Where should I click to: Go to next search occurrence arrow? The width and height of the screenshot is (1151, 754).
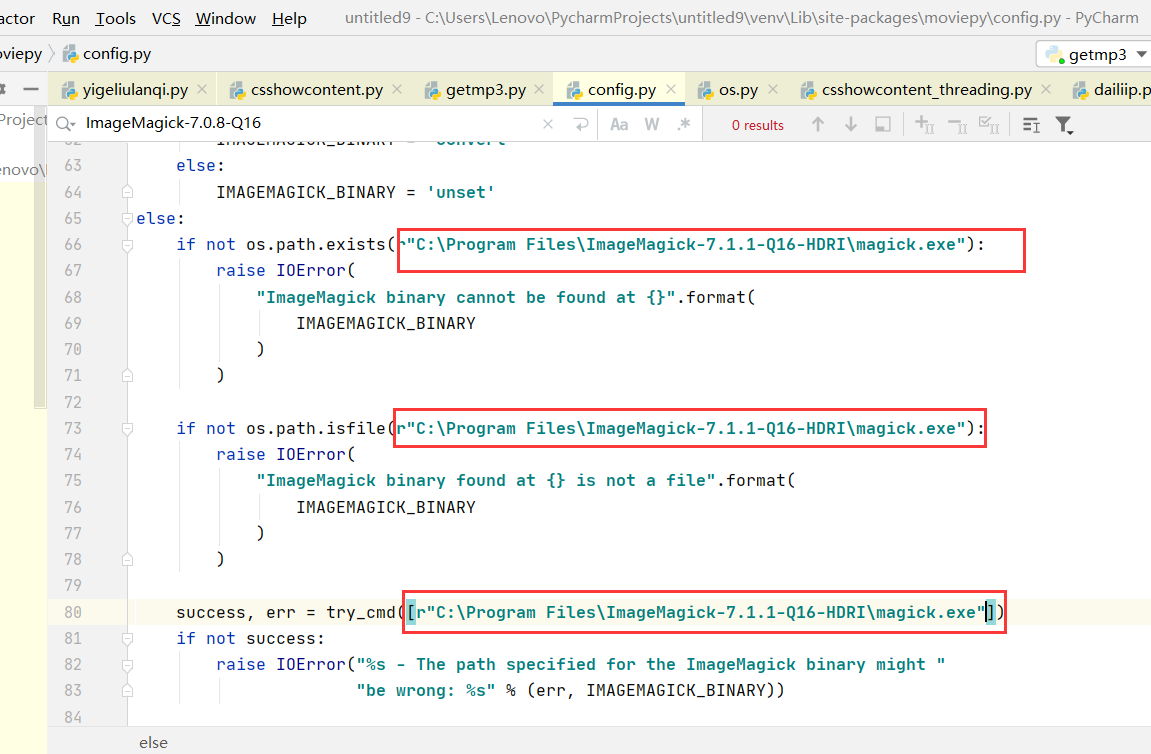tap(851, 124)
